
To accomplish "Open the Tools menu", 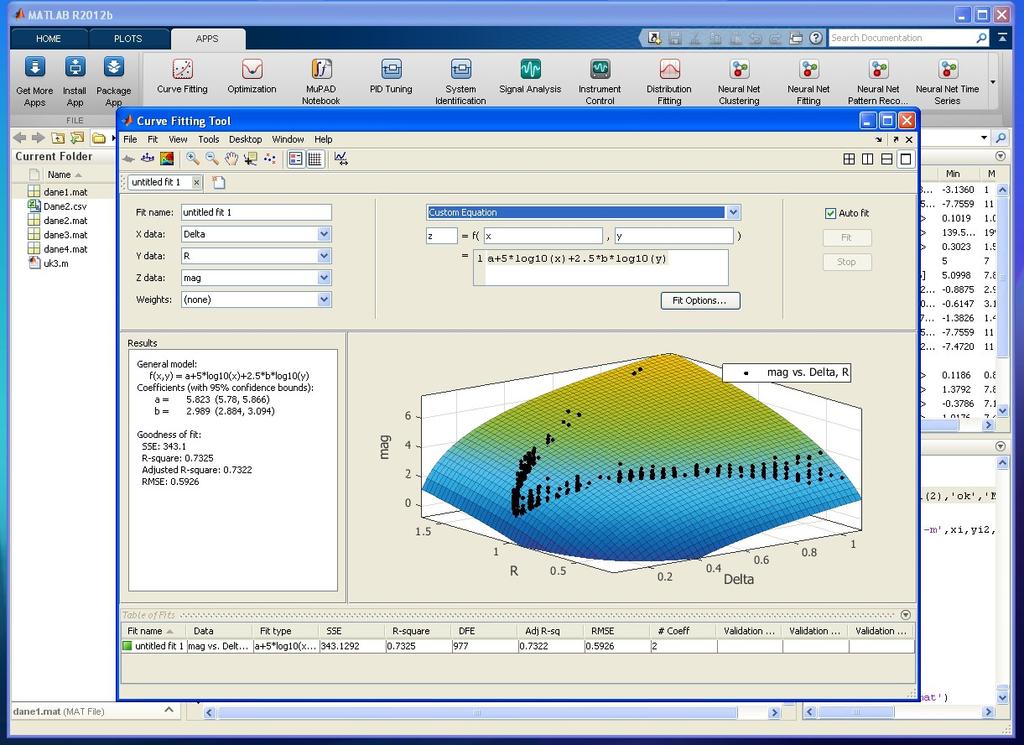I will coord(208,139).
